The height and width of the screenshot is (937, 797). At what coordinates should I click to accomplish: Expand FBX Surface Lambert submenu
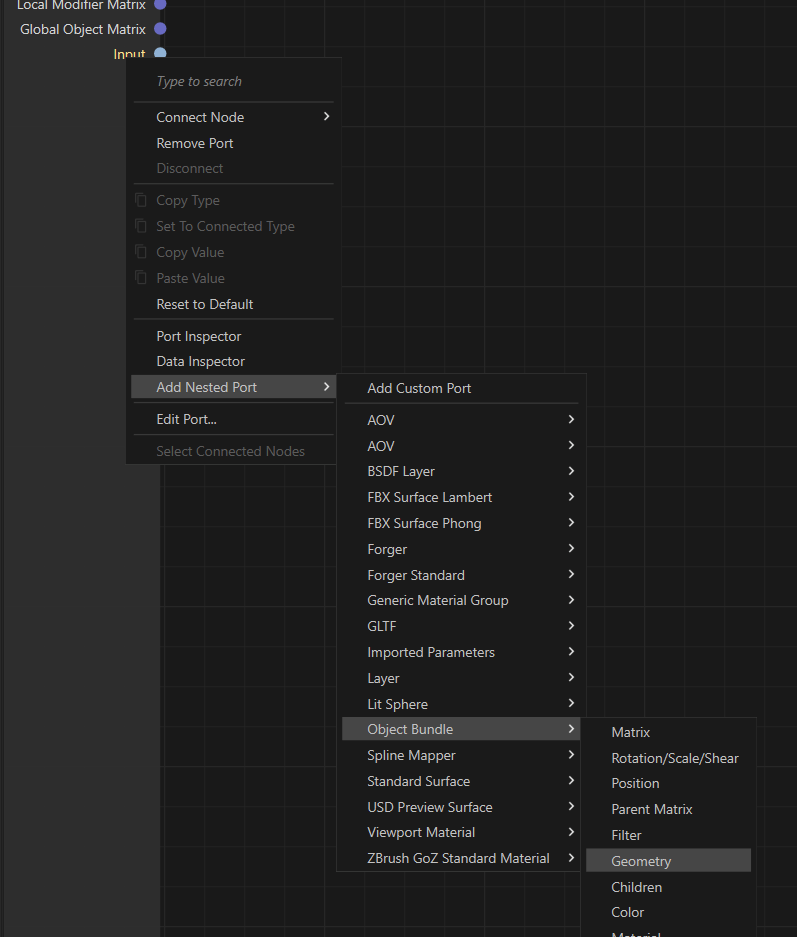coord(461,497)
